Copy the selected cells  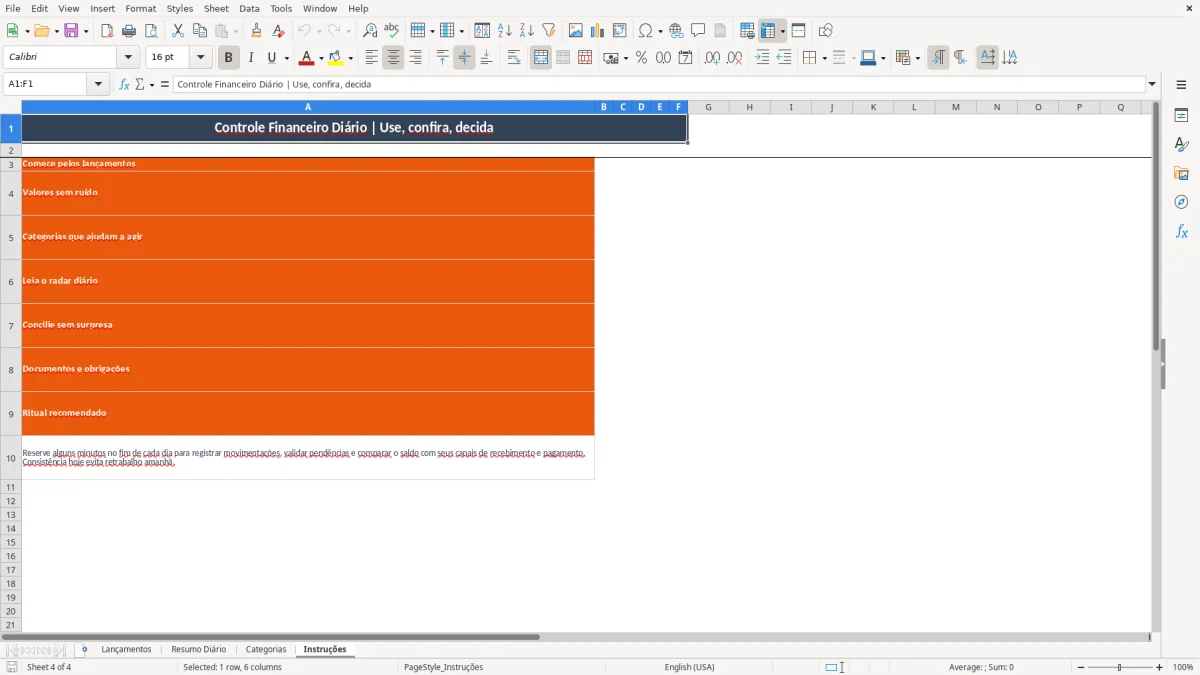coord(200,31)
